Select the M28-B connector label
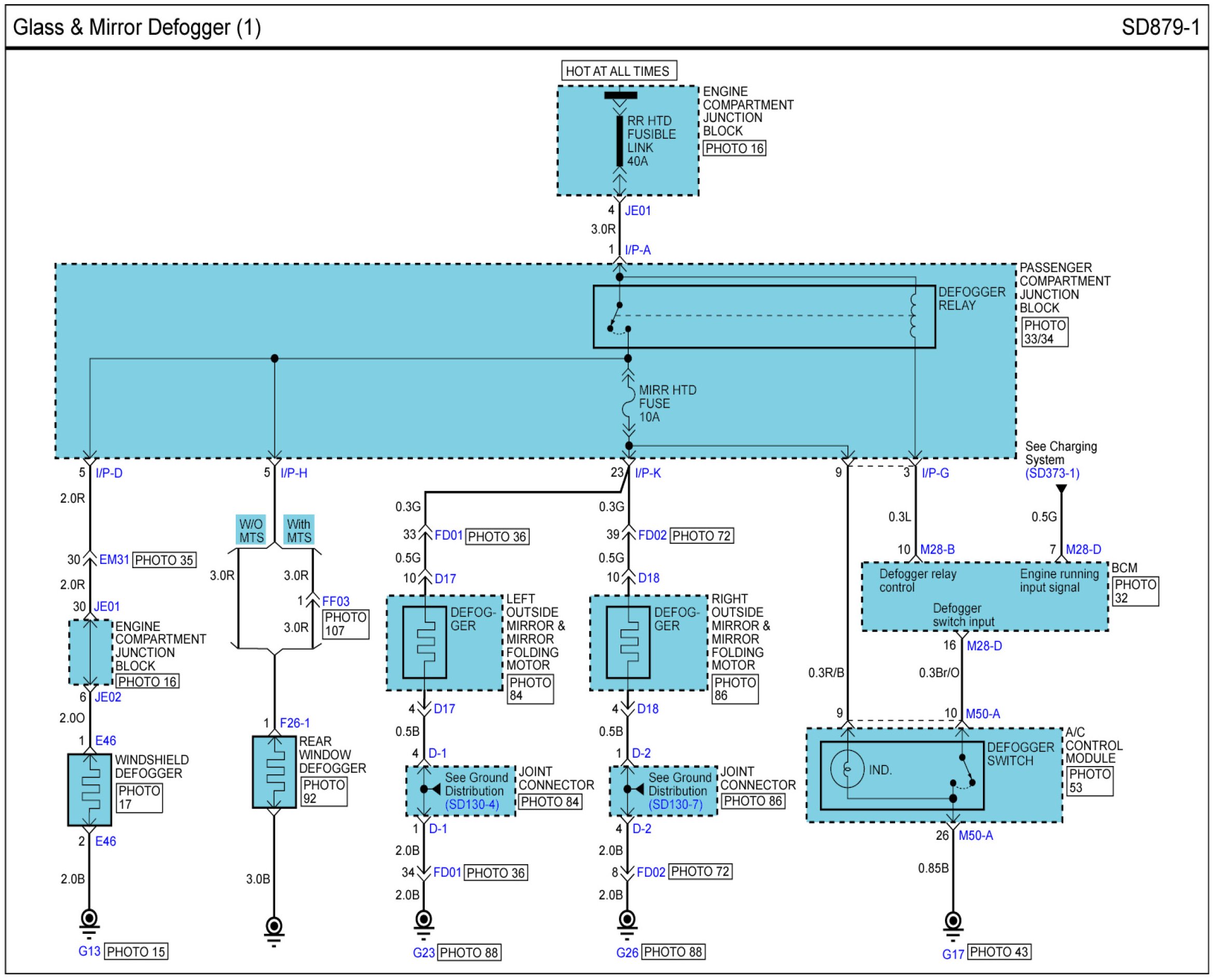Screen dimensions: 1215x980 (x=937, y=549)
